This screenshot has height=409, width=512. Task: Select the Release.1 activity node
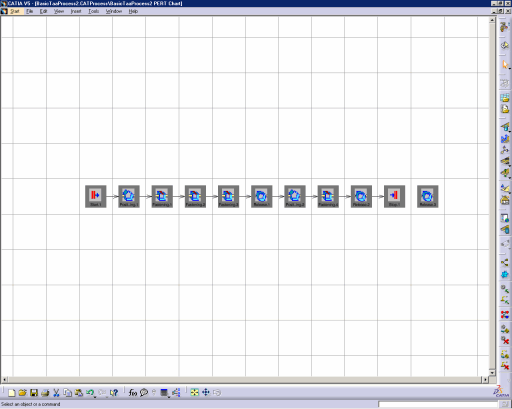[x=262, y=196]
